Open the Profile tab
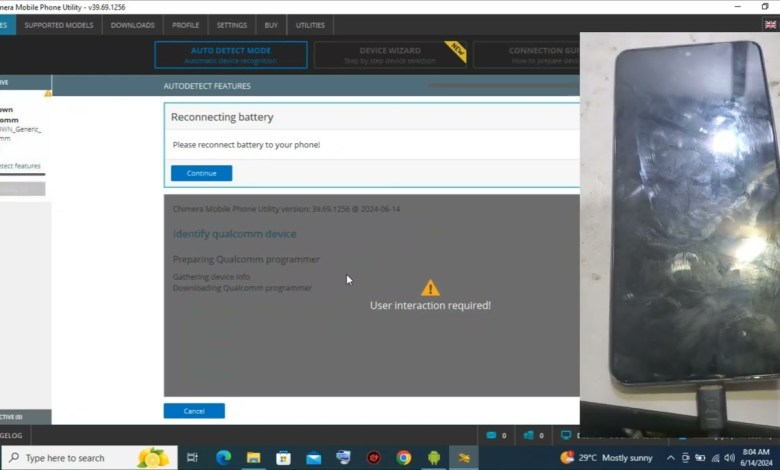Image resolution: width=780 pixels, height=470 pixels. (185, 25)
